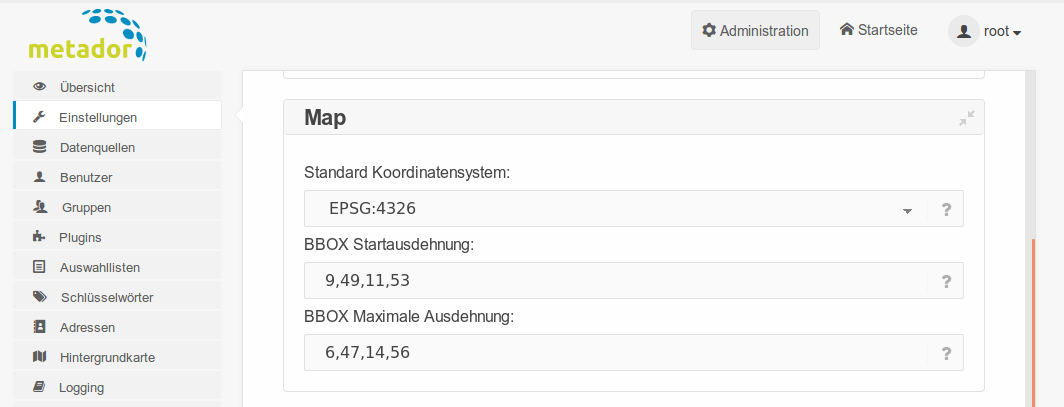Go to Startseite link

[x=879, y=30]
